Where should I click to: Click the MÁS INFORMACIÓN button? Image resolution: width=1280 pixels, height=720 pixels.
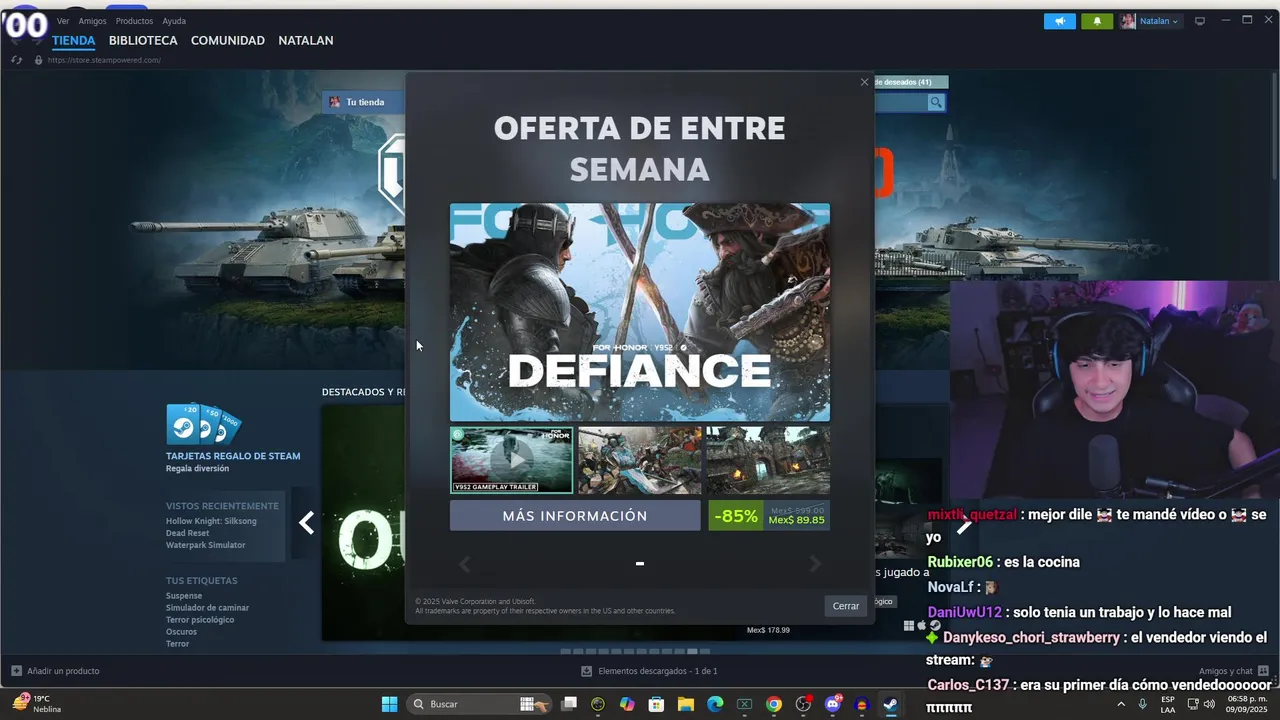click(575, 516)
